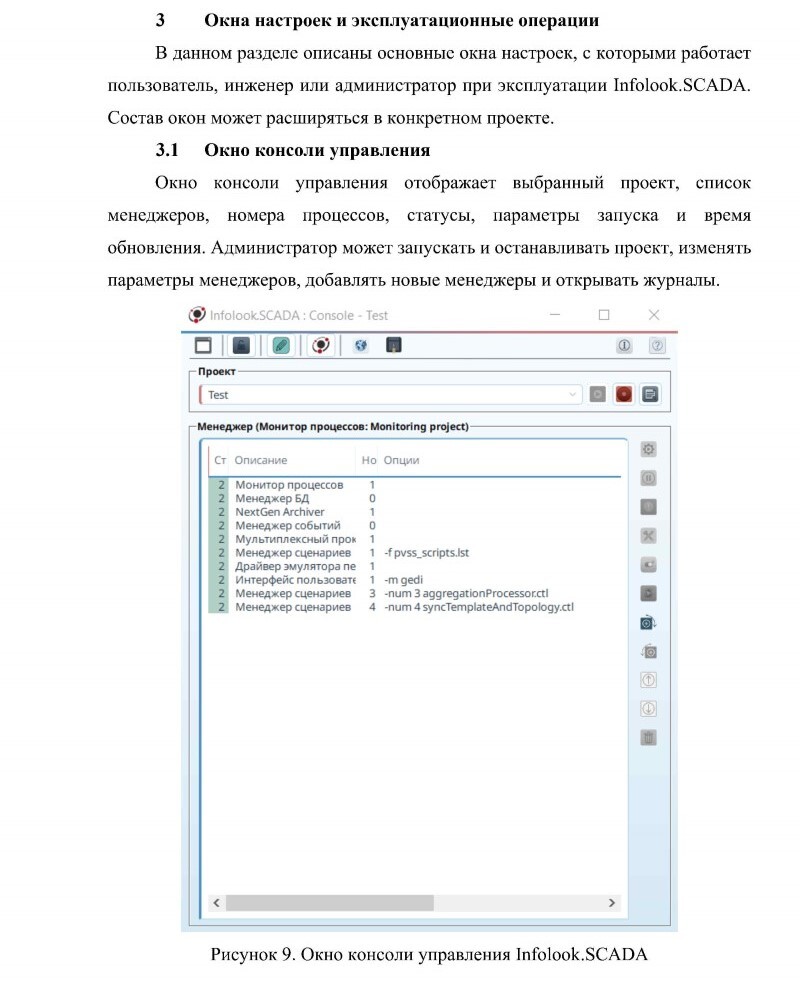Select the Драйвер эмулятора row
The width and height of the screenshot is (800, 981).
(x=415, y=566)
